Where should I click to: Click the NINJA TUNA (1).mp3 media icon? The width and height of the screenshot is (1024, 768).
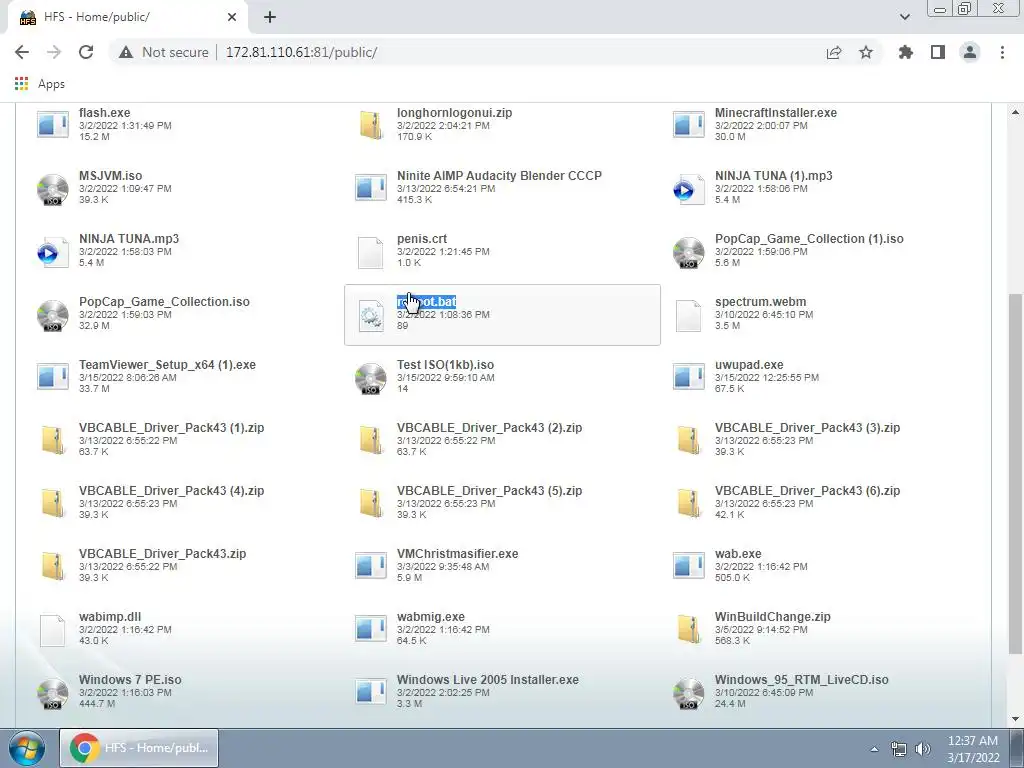pyautogui.click(x=688, y=189)
